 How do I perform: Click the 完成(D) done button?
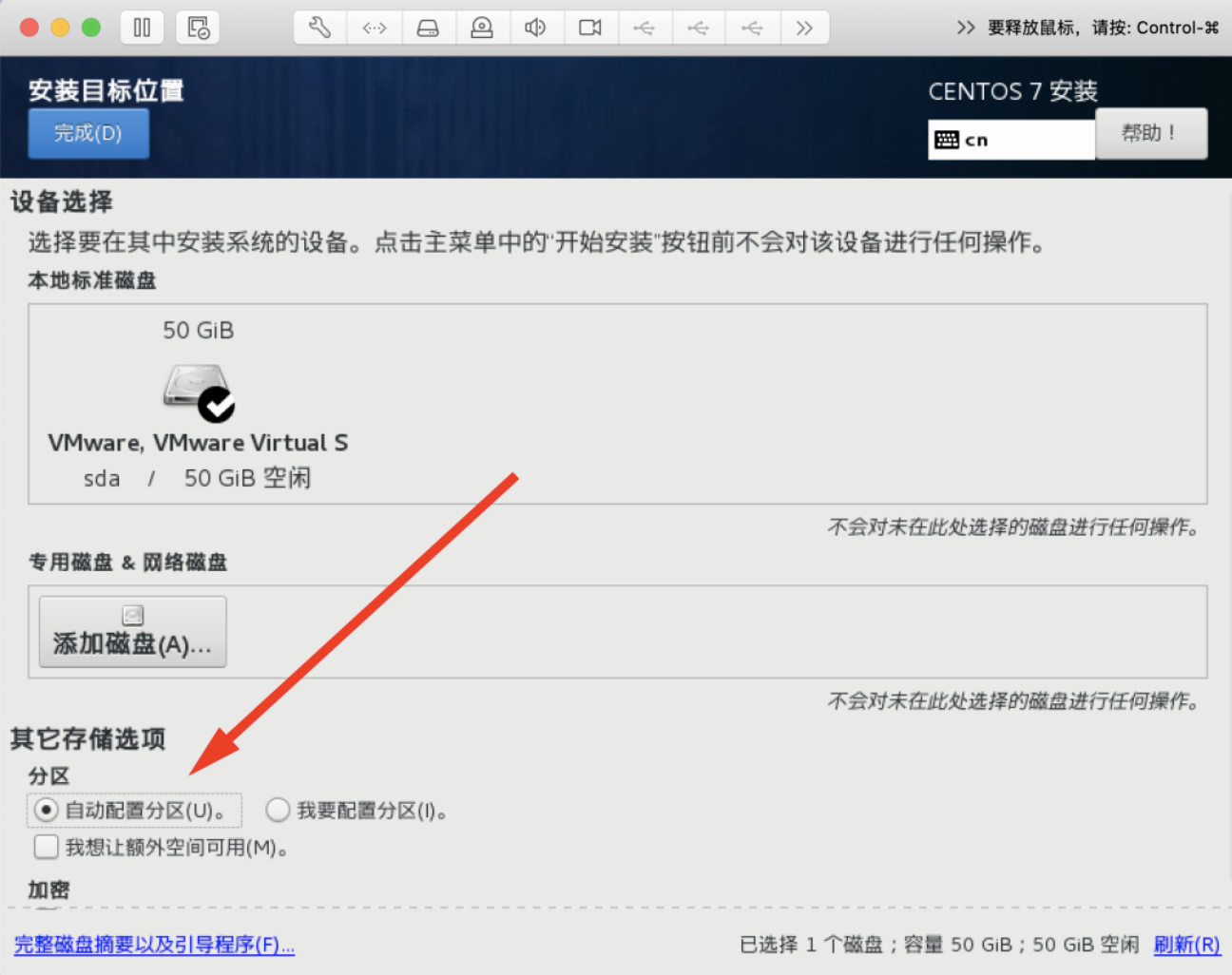[88, 133]
